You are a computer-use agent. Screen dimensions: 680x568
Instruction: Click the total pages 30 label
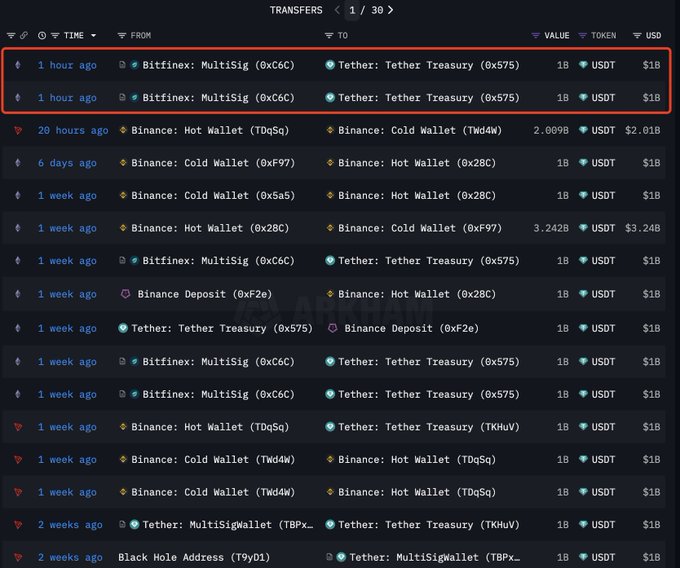(377, 10)
